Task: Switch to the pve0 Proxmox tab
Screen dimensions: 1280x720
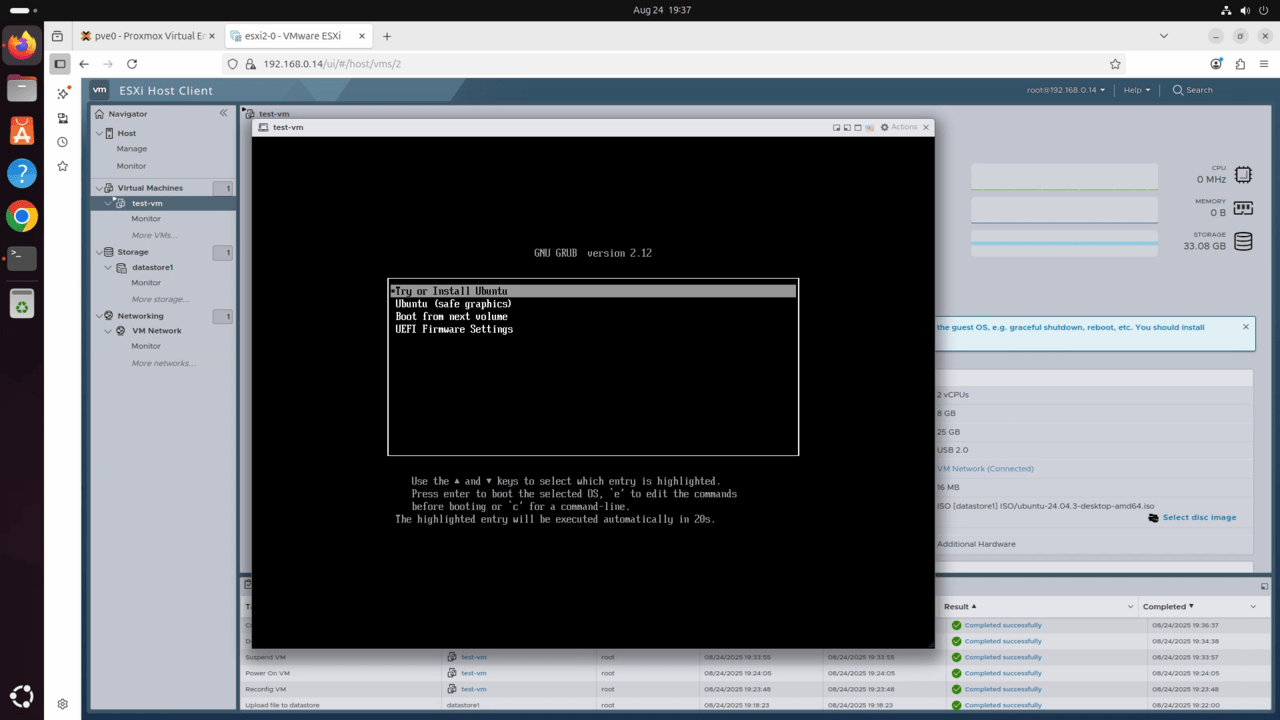Action: (x=148, y=36)
